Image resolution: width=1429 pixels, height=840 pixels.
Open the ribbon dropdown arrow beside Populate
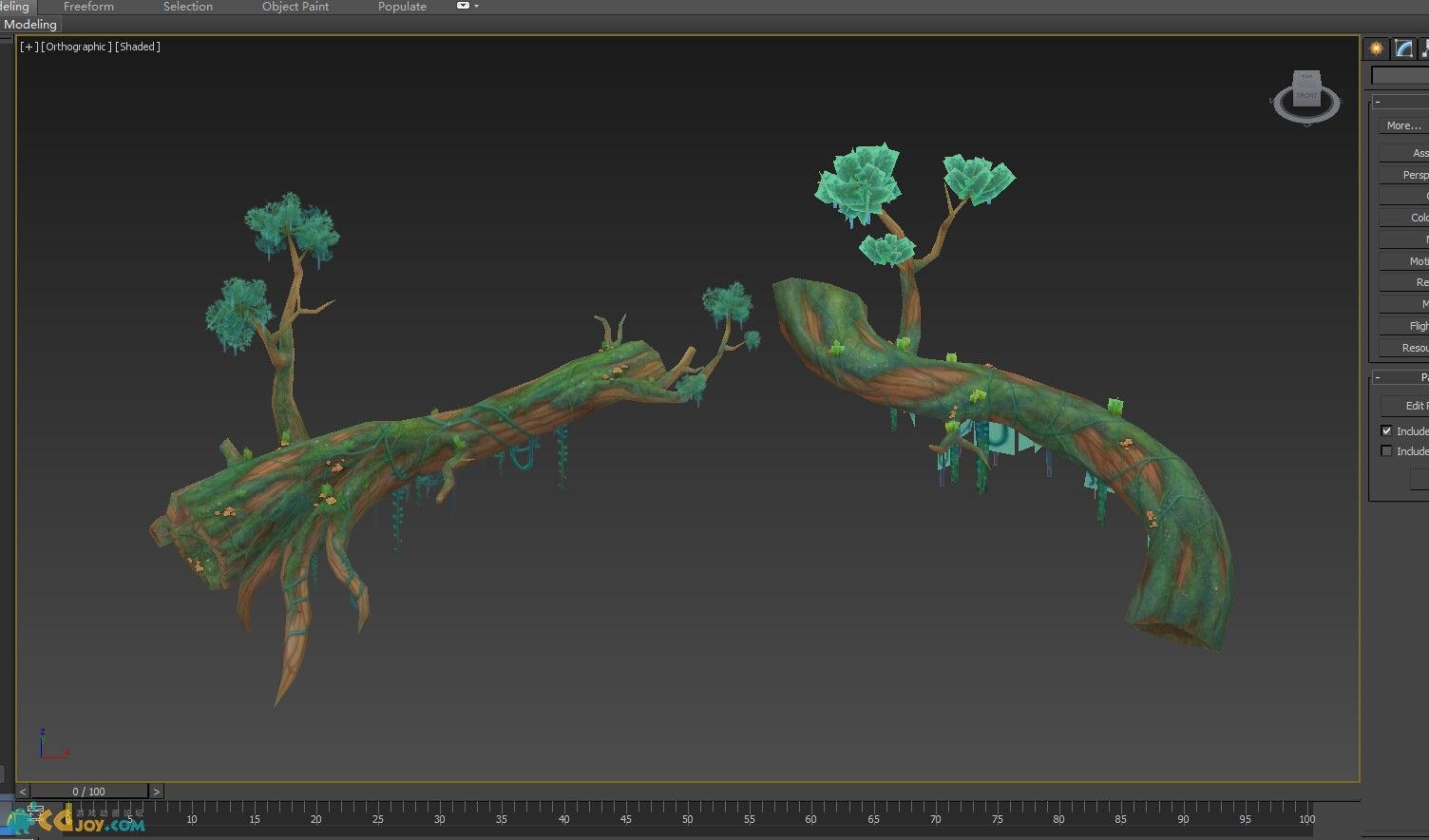[476, 6]
